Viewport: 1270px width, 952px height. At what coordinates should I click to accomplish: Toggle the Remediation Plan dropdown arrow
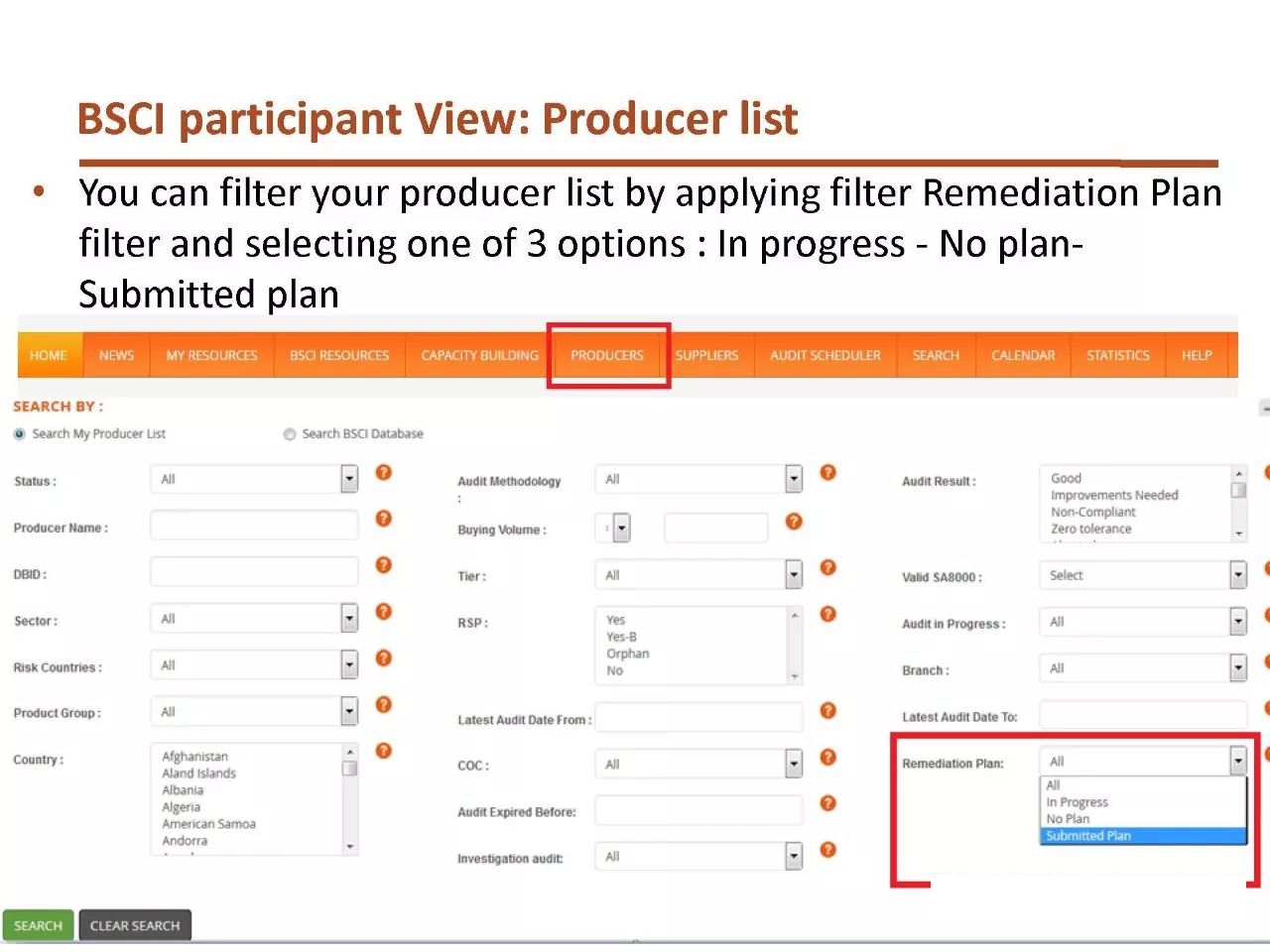(1238, 762)
